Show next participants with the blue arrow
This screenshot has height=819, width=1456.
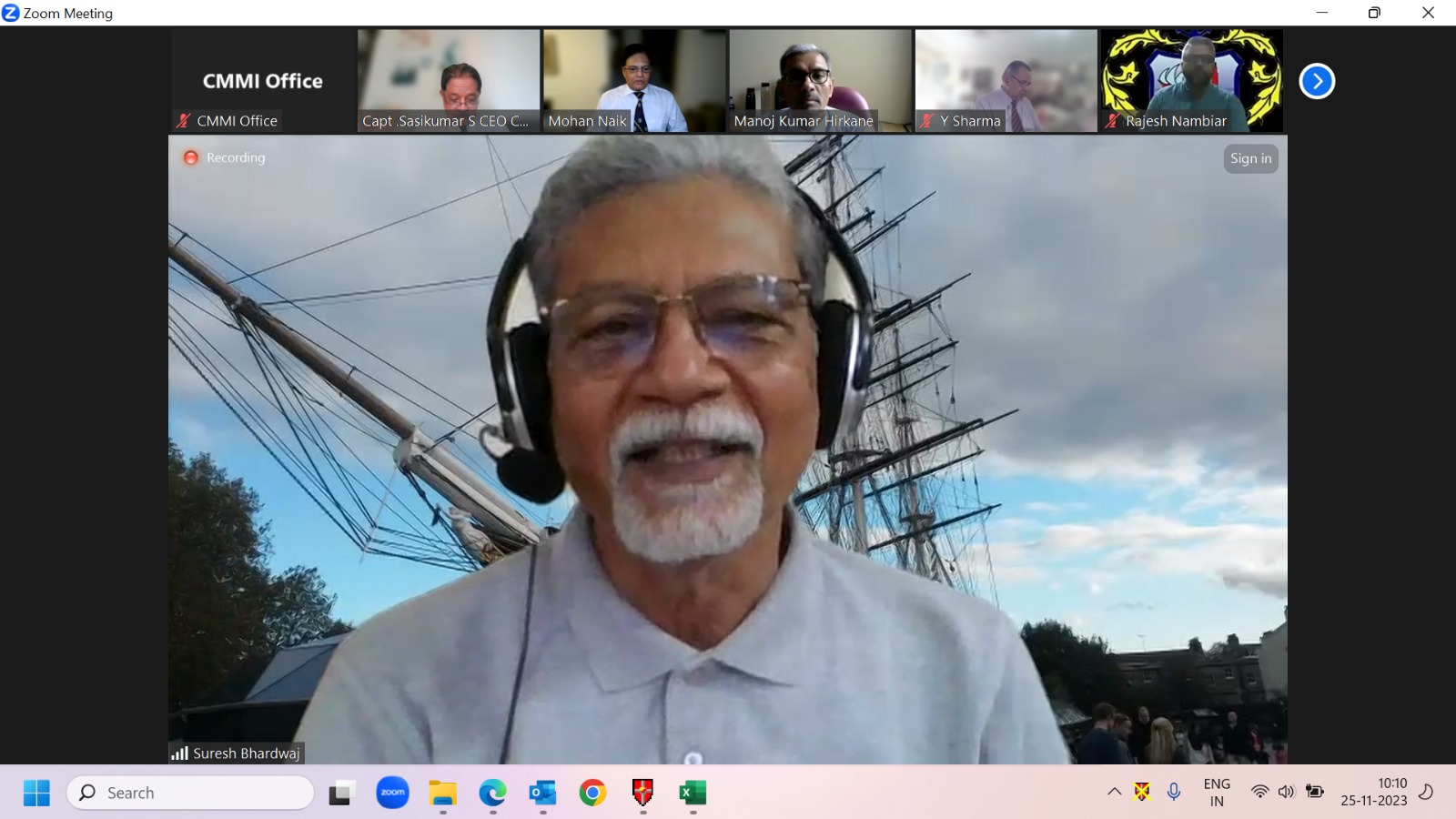[1317, 81]
